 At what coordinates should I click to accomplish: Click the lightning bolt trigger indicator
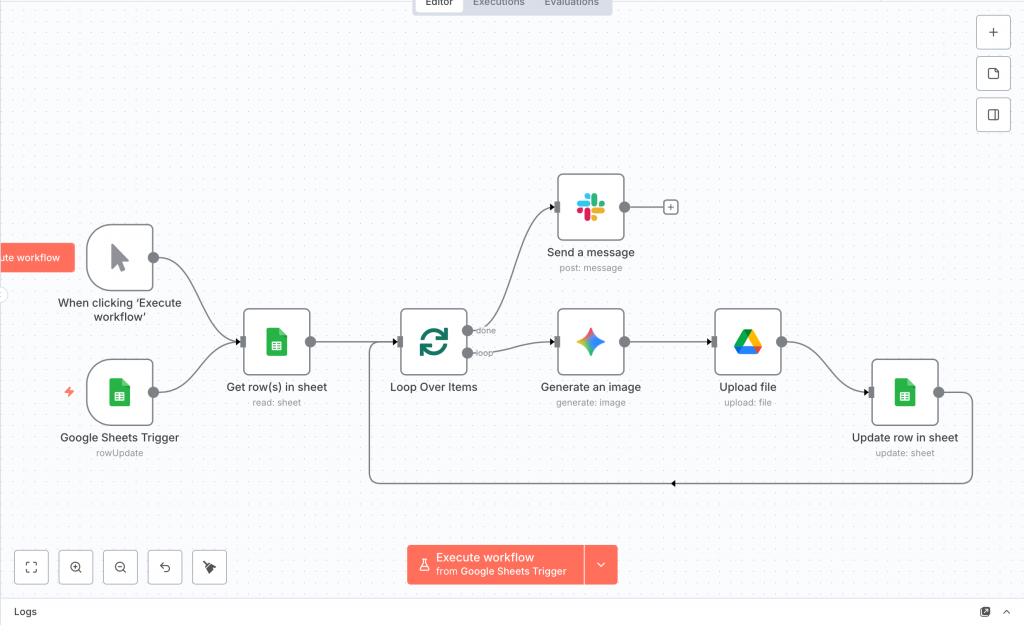pyautogui.click(x=69, y=392)
